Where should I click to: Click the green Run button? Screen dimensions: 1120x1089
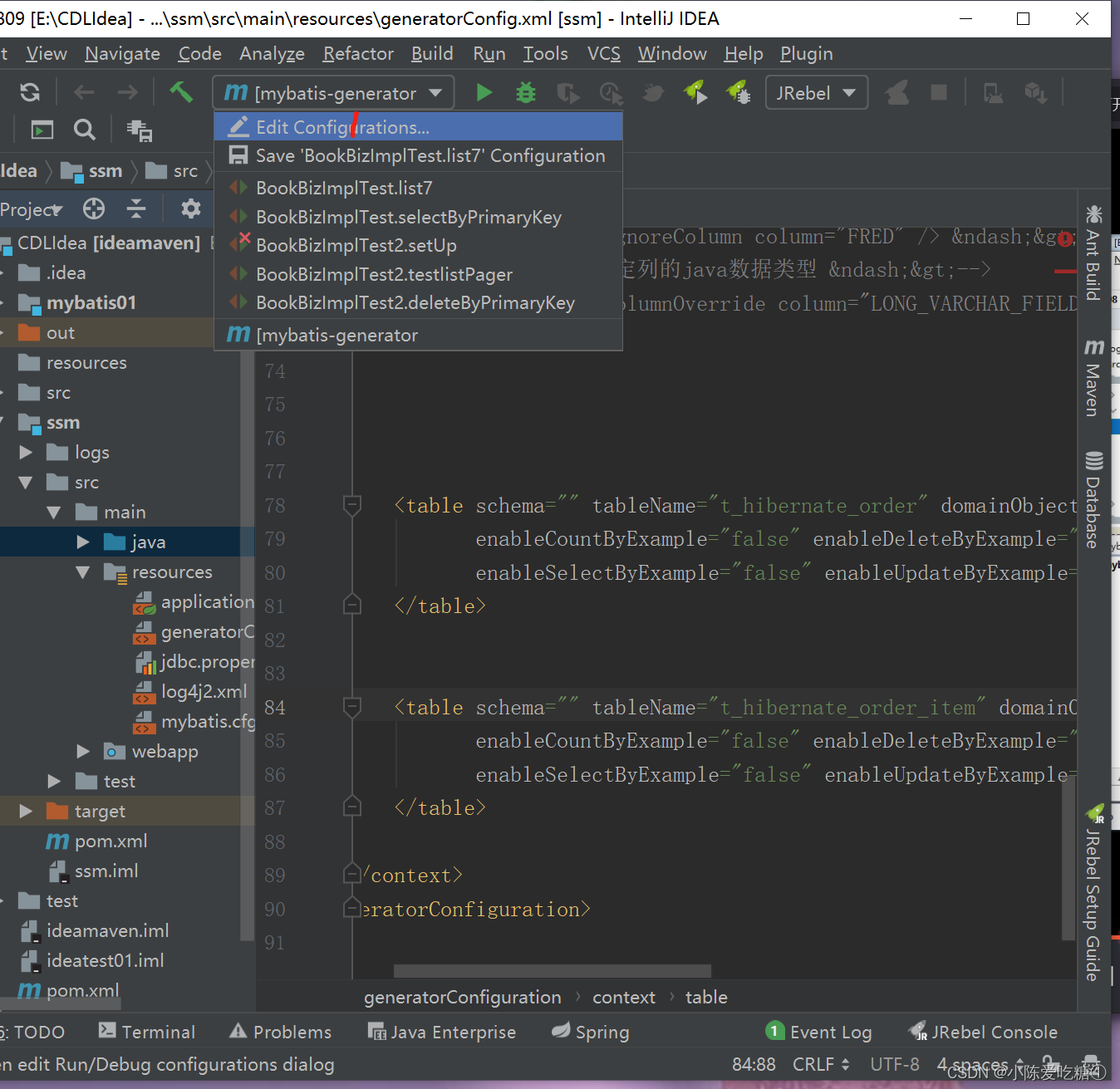pyautogui.click(x=484, y=93)
